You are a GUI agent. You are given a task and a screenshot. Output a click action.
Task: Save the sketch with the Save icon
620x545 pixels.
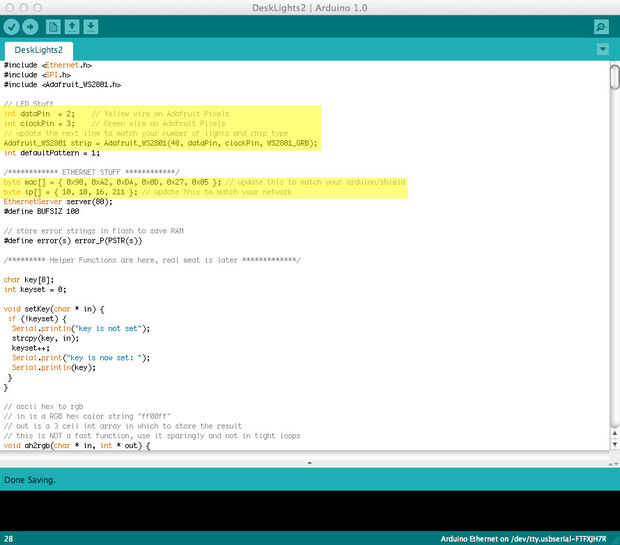[91, 27]
